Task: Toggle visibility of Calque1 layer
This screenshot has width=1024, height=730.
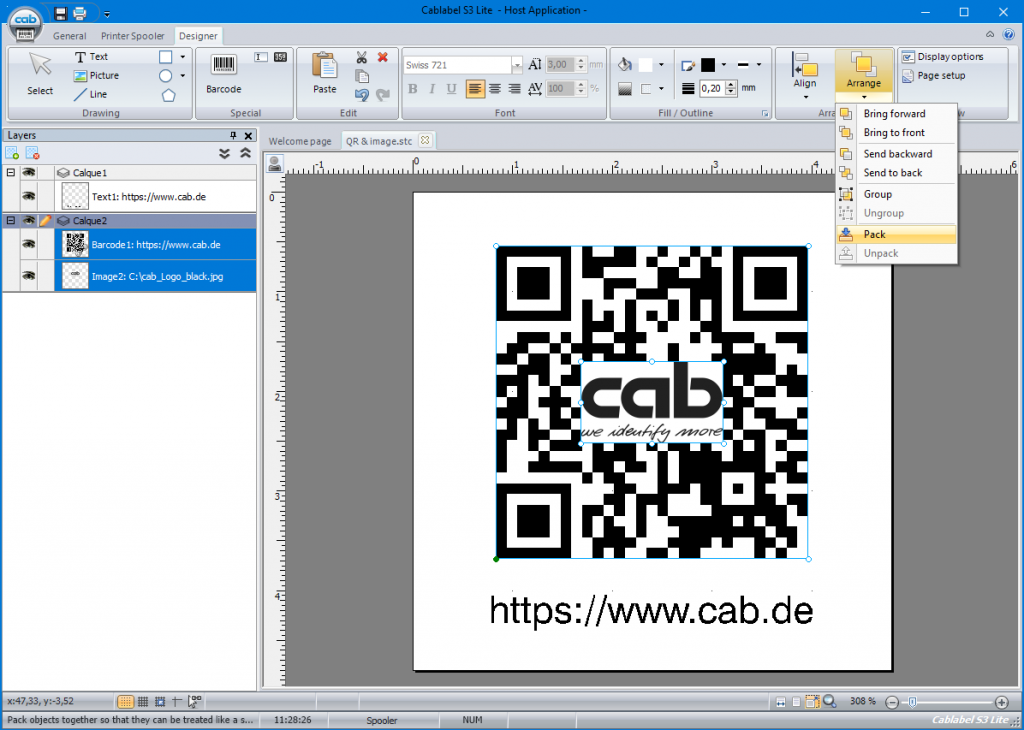Action: (x=29, y=172)
